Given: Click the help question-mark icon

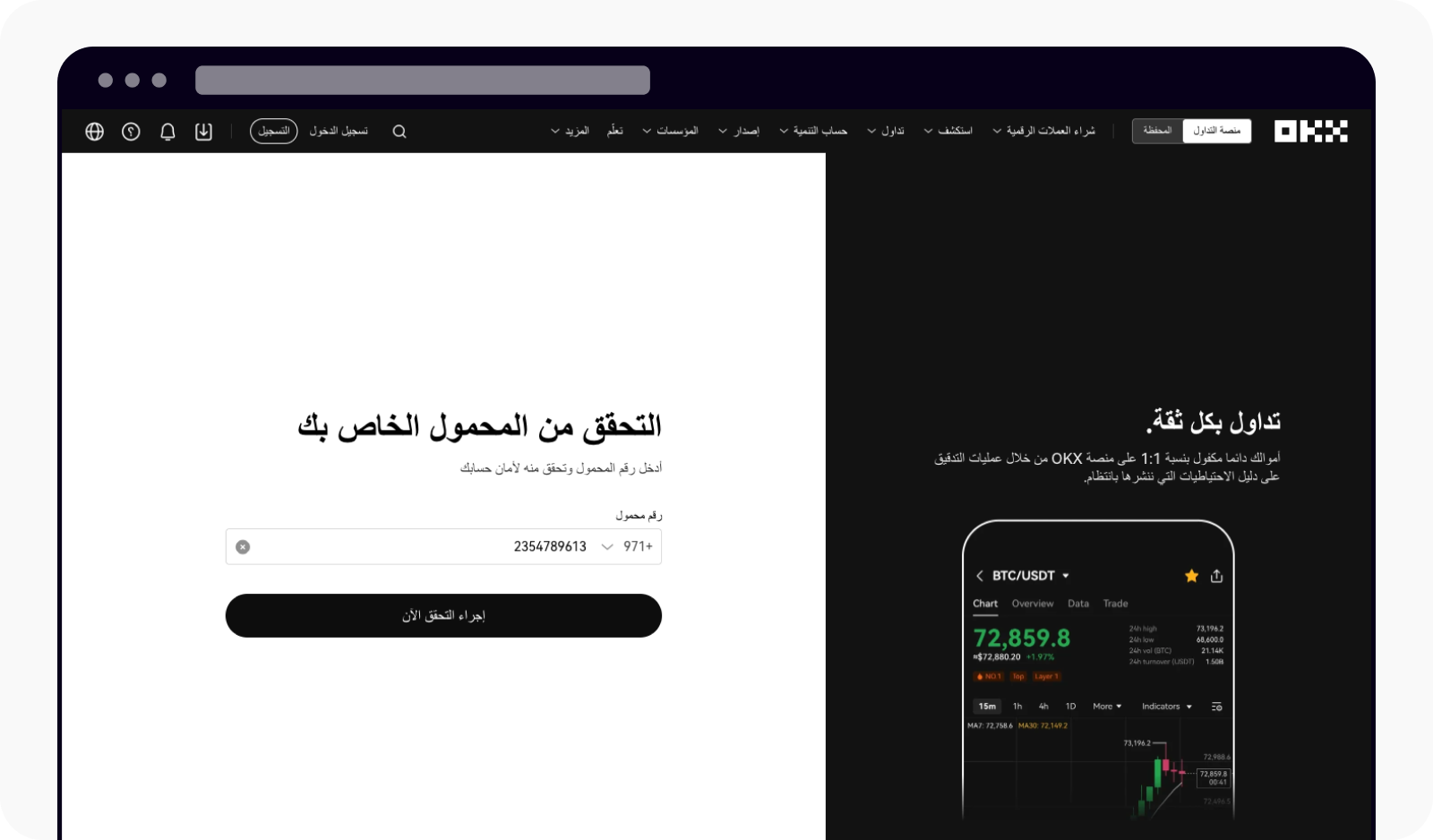Looking at the screenshot, I should [130, 131].
